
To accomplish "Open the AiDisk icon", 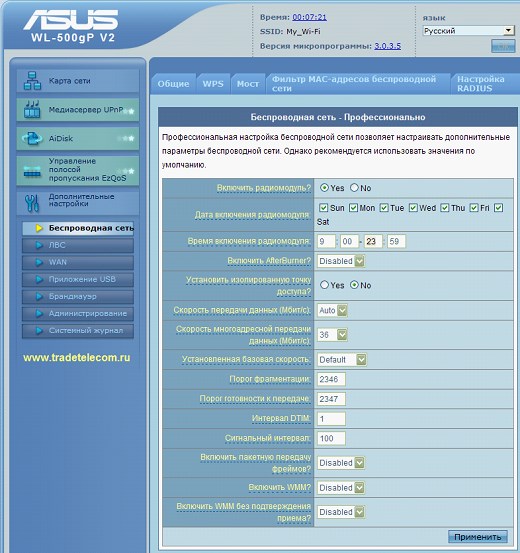I will [32, 138].
